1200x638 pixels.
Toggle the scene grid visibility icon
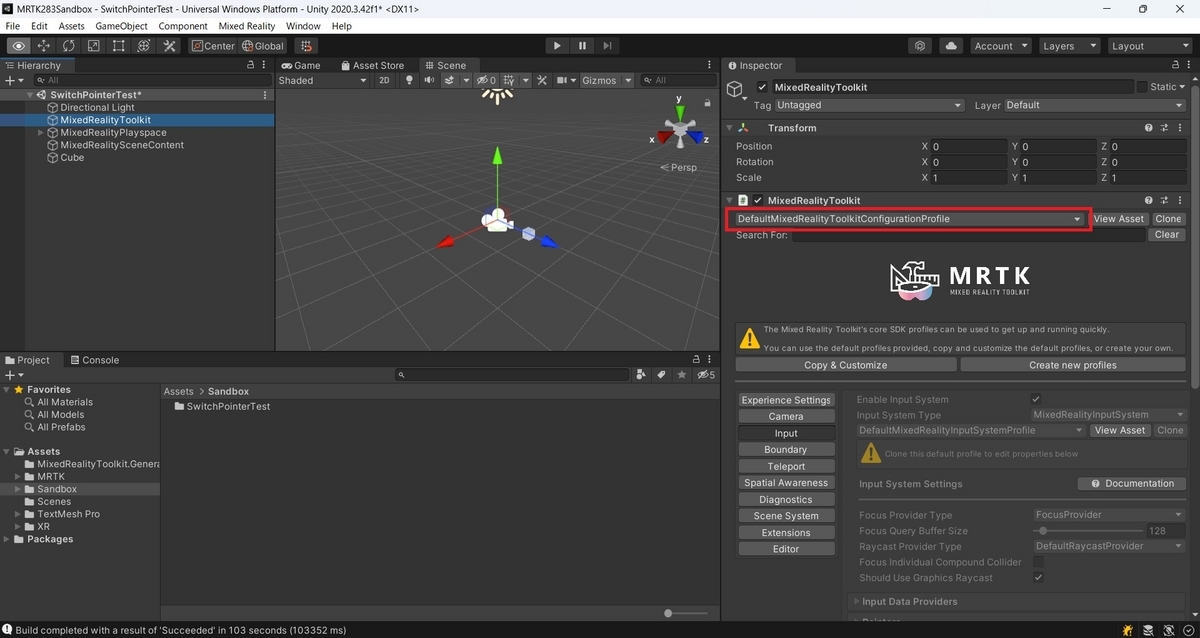tap(510, 80)
